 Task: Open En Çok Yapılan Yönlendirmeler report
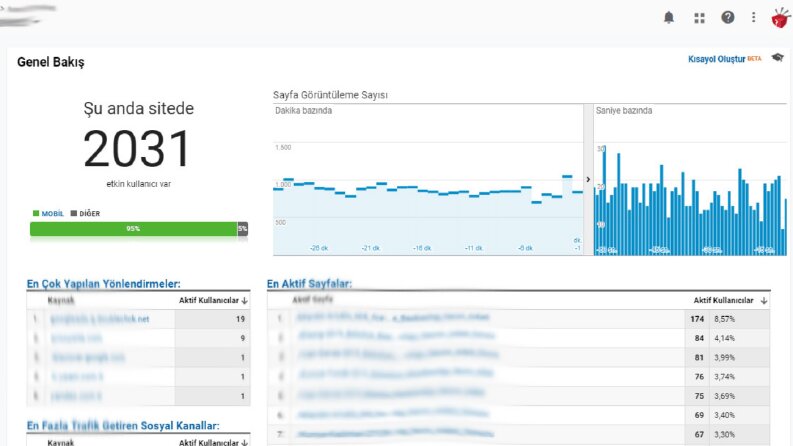104,284
